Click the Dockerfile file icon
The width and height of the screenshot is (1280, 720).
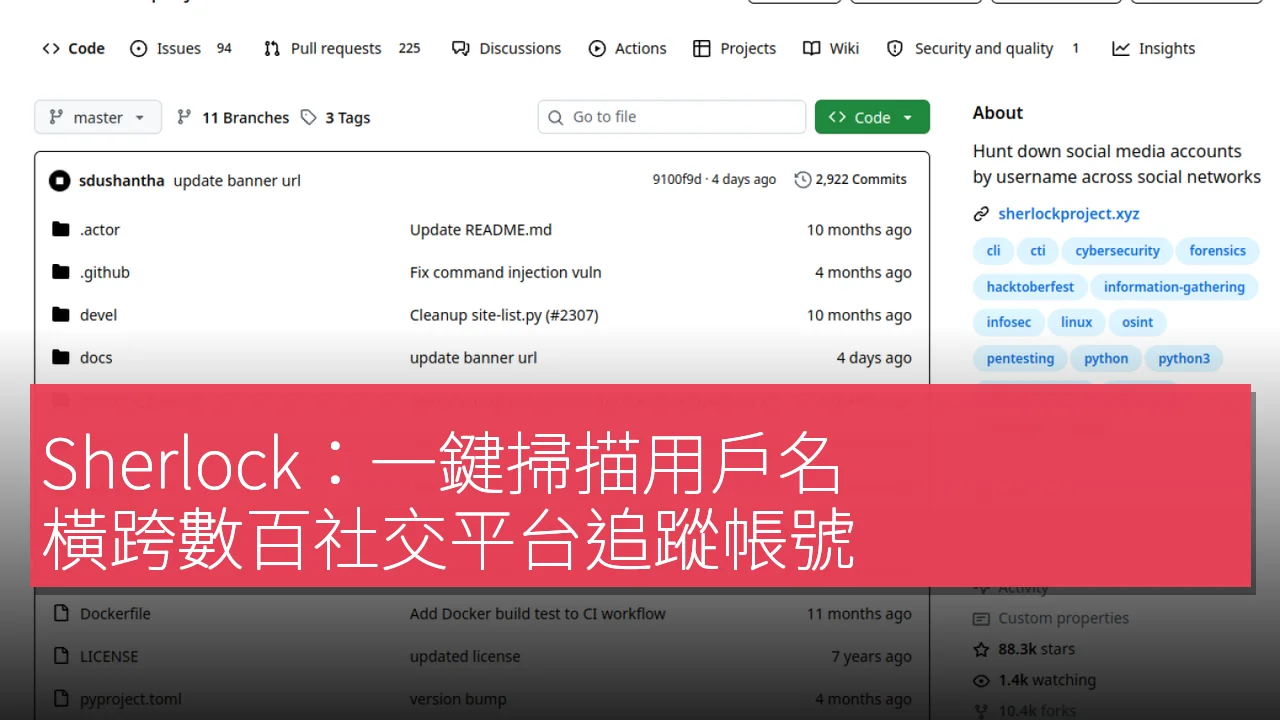[61, 614]
